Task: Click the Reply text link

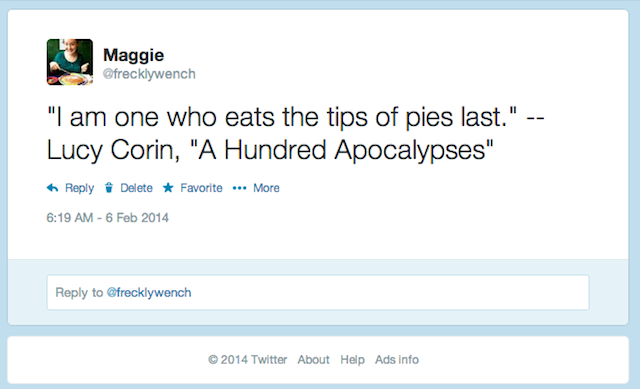Action: click(x=80, y=188)
